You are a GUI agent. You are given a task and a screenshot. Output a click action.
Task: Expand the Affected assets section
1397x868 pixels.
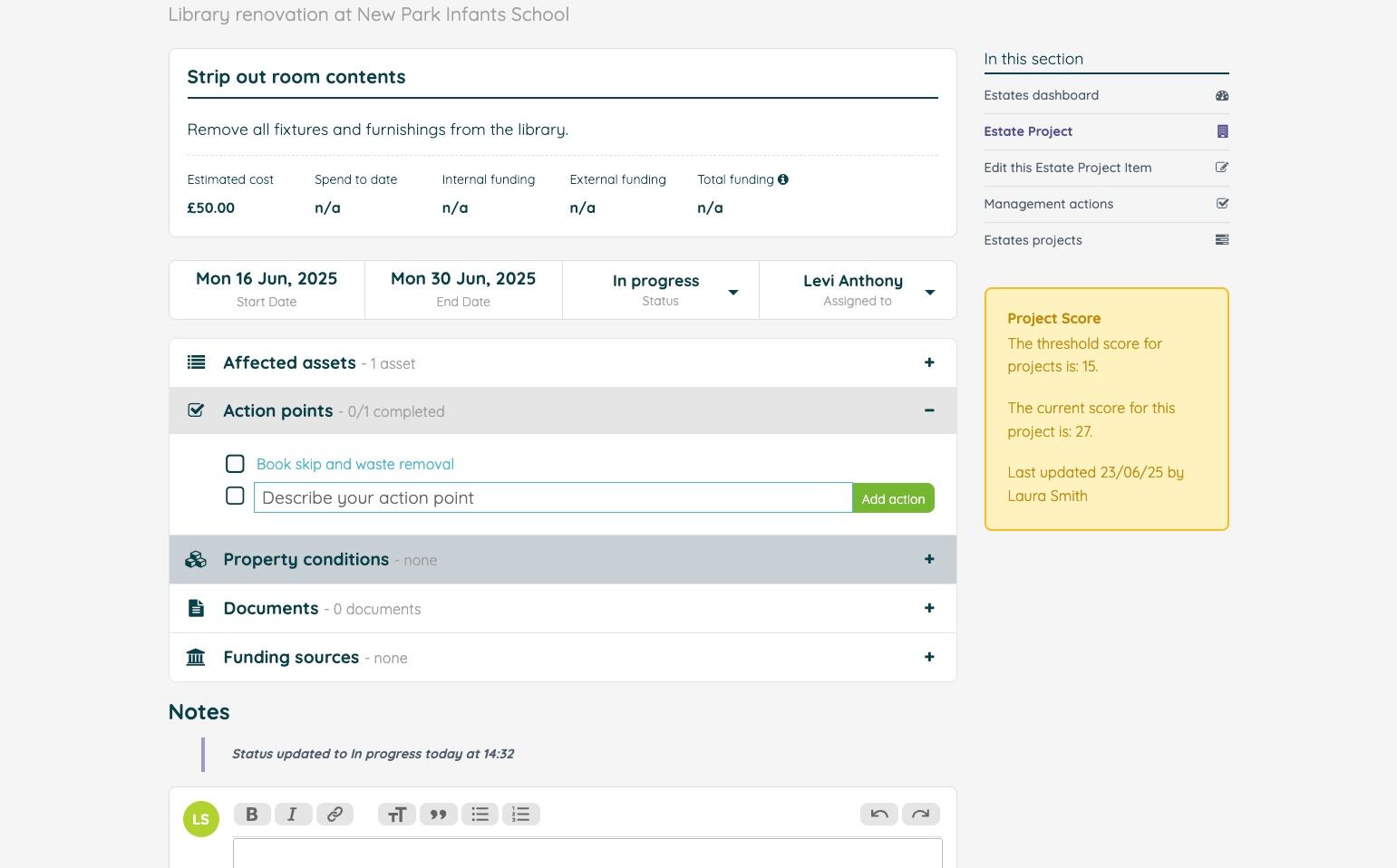[x=928, y=362]
